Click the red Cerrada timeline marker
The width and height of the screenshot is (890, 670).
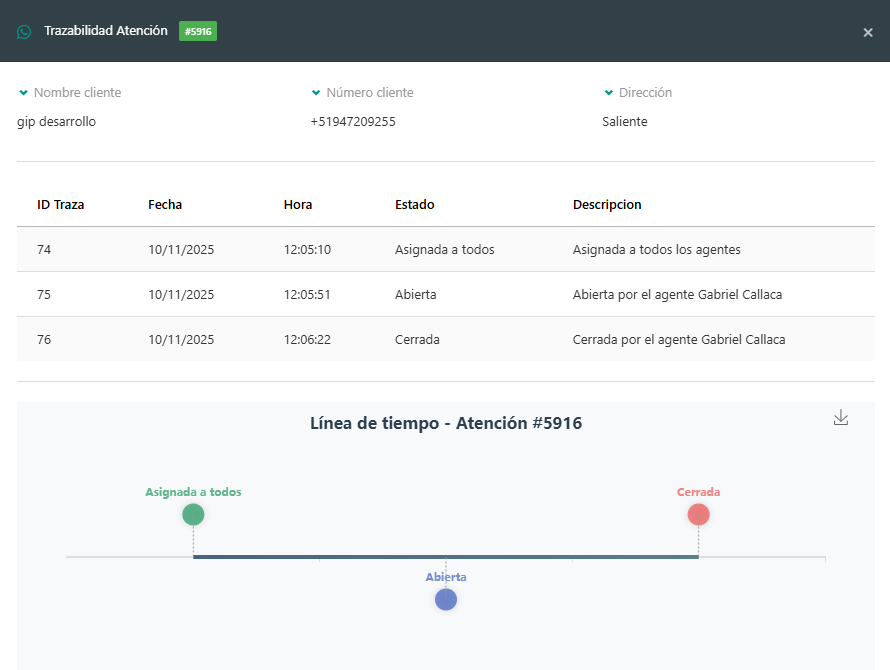(x=698, y=514)
